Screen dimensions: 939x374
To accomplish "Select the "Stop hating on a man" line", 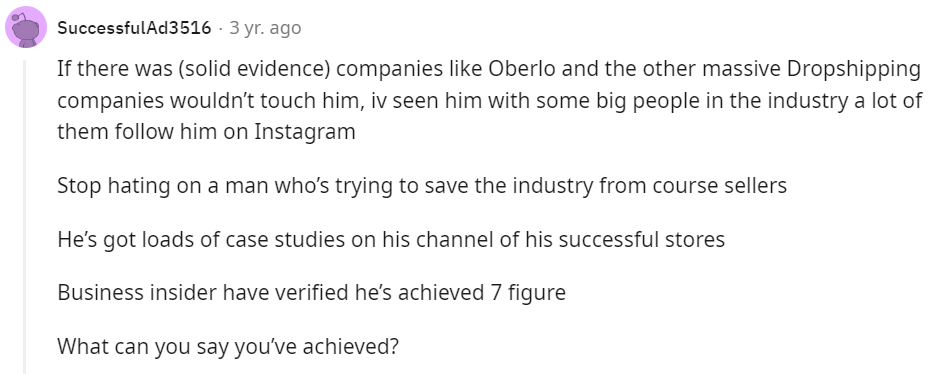I will [422, 186].
